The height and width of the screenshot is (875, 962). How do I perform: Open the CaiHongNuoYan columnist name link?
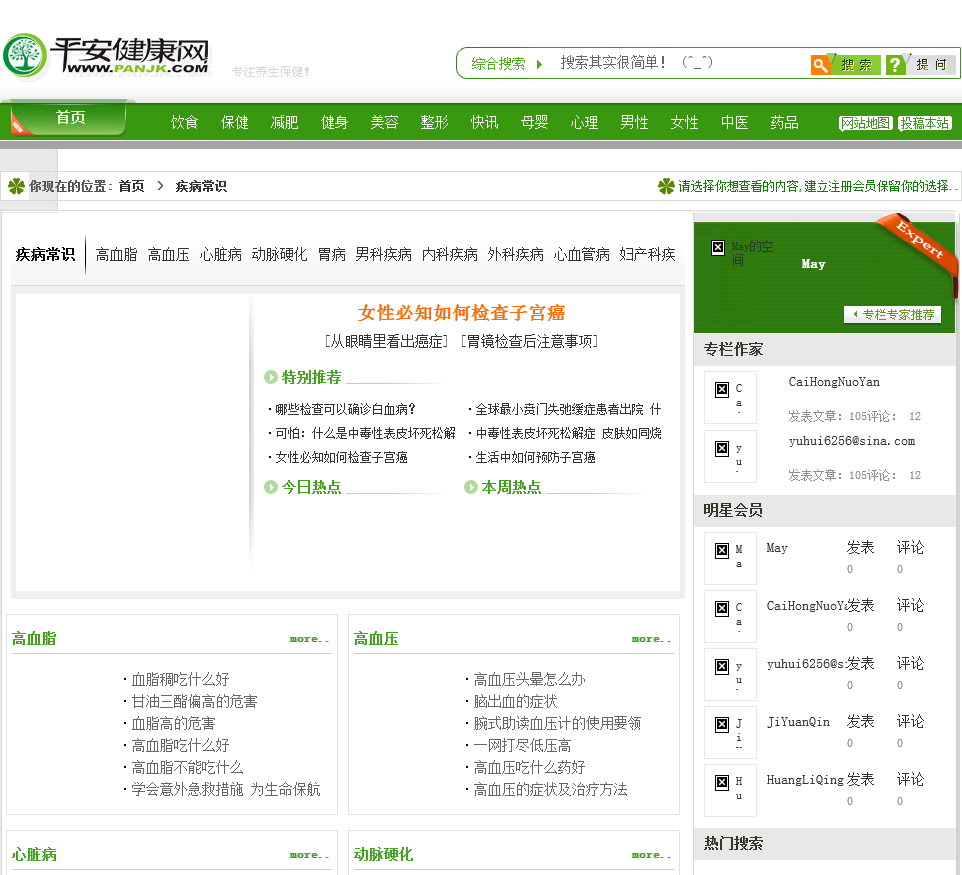(x=834, y=382)
